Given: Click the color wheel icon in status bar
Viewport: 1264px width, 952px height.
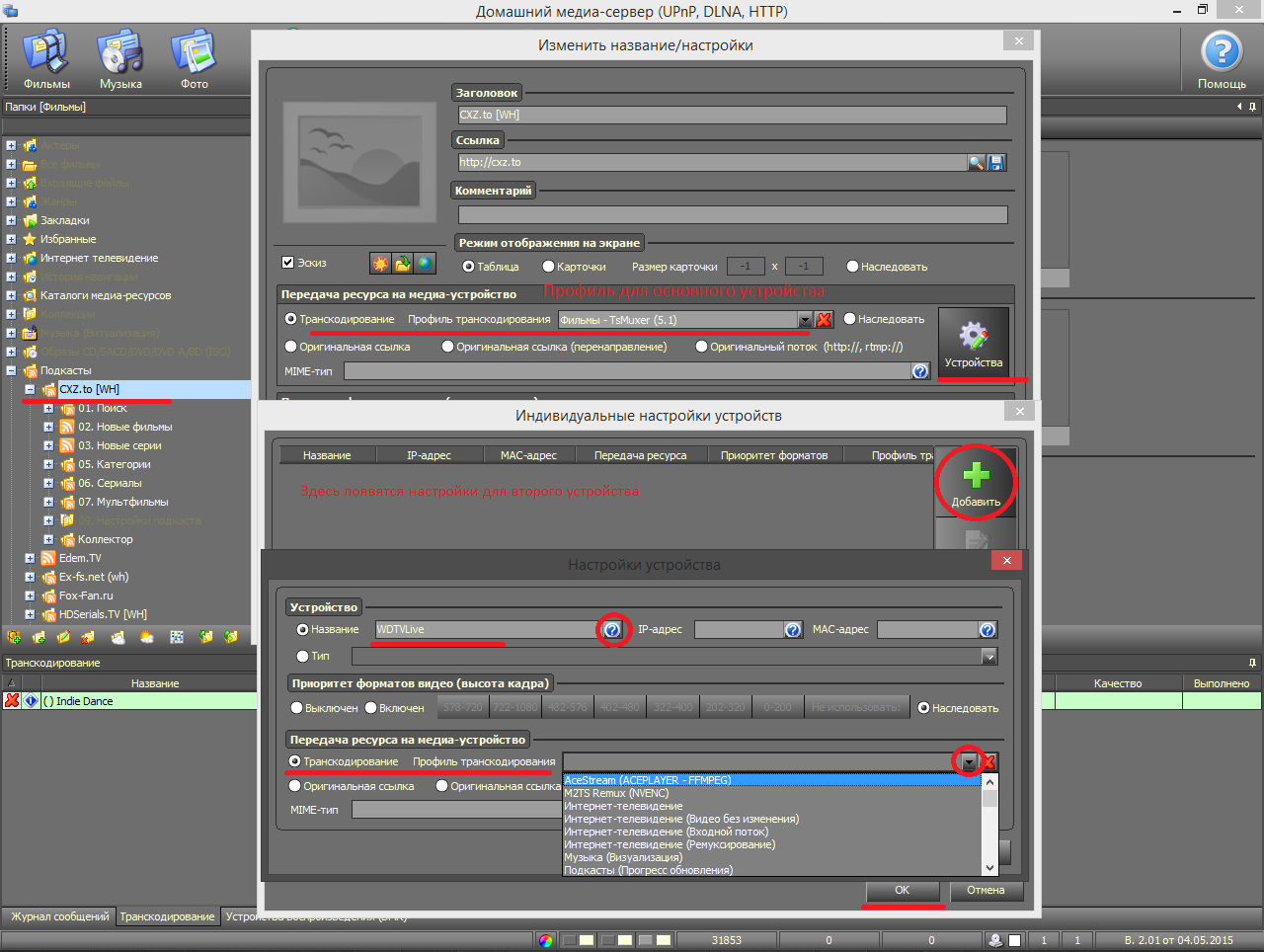Looking at the screenshot, I should click(x=546, y=940).
